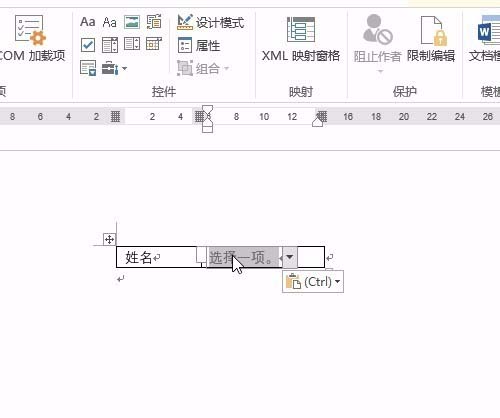This screenshot has width=500, height=418.
Task: Click the 姓名 table cell
Action: 159,257
